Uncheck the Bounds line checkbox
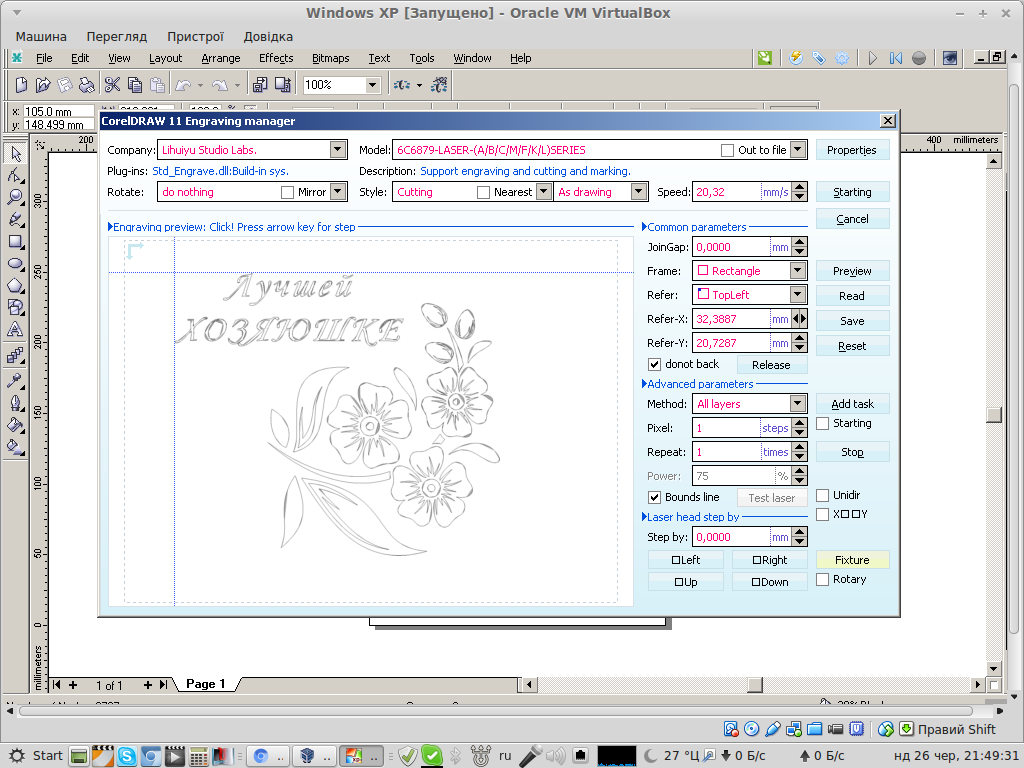The image size is (1024, 768). 654,498
